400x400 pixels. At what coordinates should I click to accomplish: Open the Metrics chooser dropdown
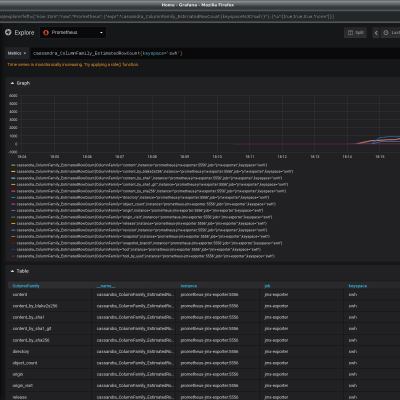(17, 53)
